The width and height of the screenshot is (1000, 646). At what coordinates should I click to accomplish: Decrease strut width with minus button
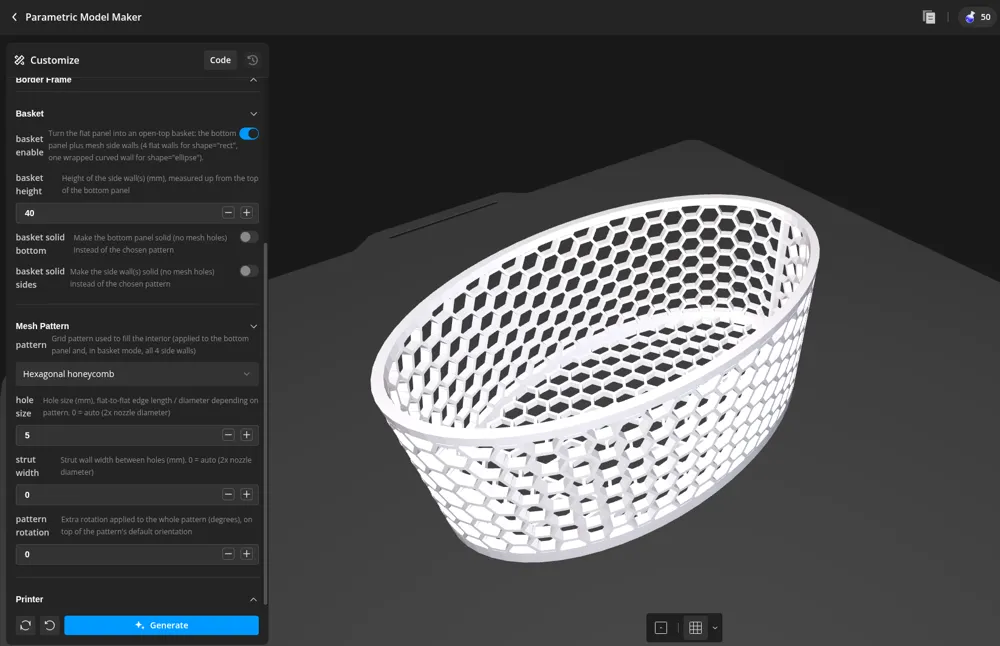point(228,494)
